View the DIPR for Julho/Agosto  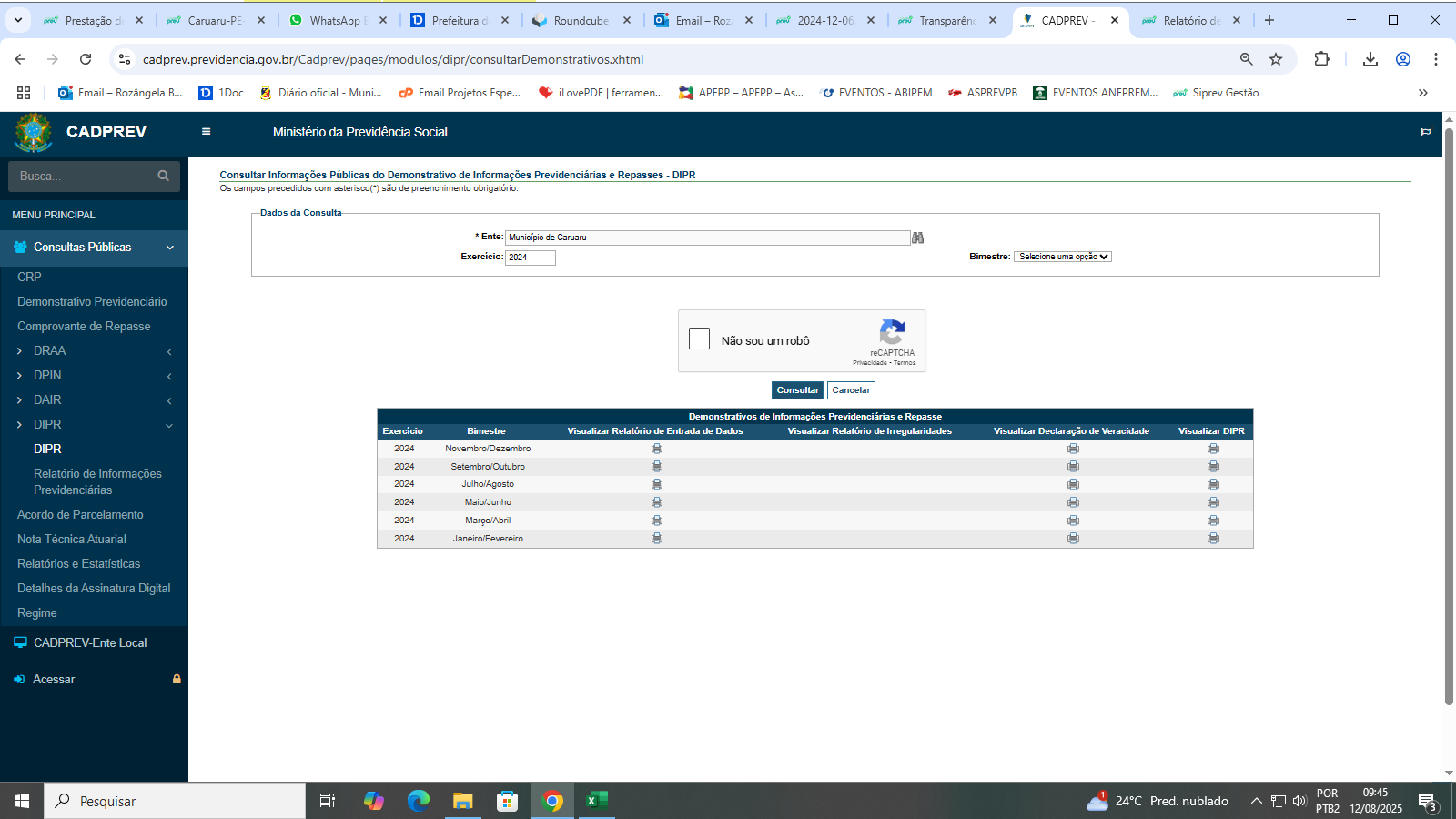(x=1213, y=484)
